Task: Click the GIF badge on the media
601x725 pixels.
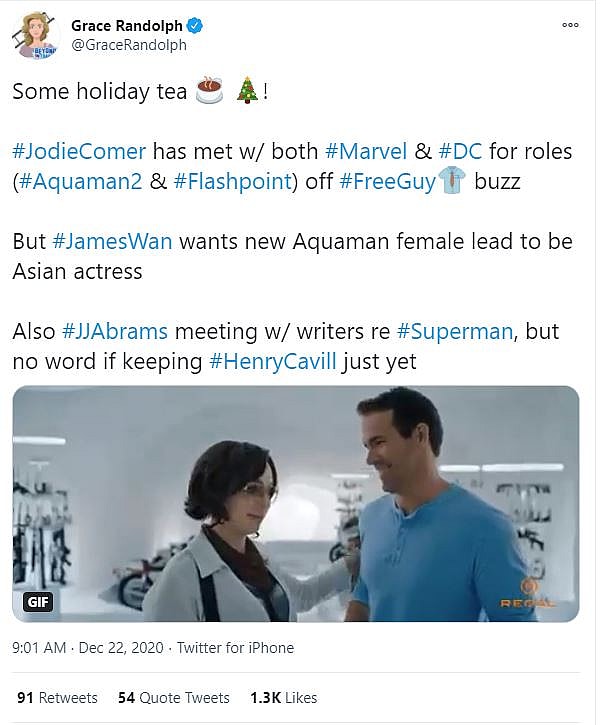Action: point(37,603)
